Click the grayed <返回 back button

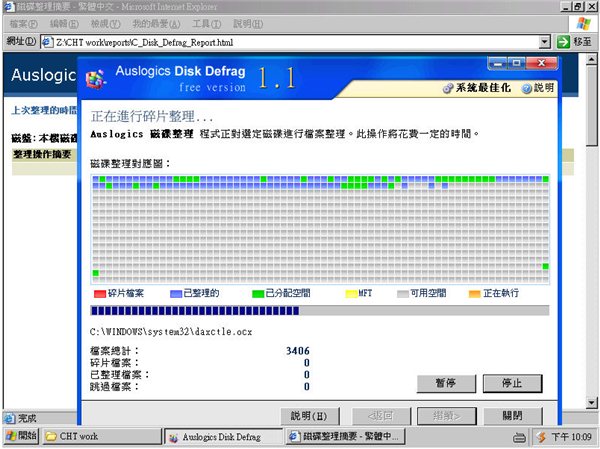tap(381, 416)
